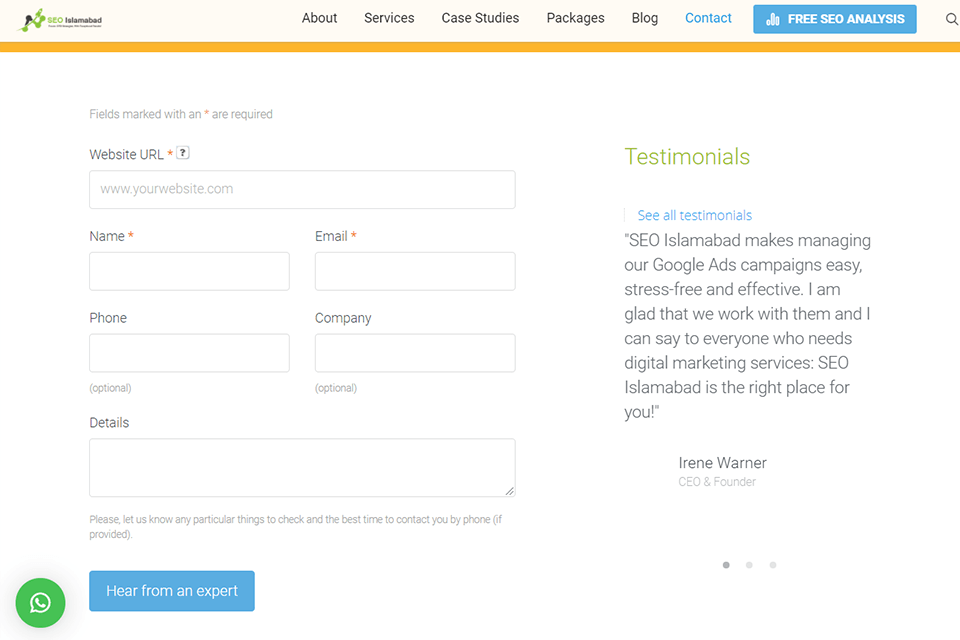The width and height of the screenshot is (960, 640).
Task: Click into the Email input field
Action: 415,271
